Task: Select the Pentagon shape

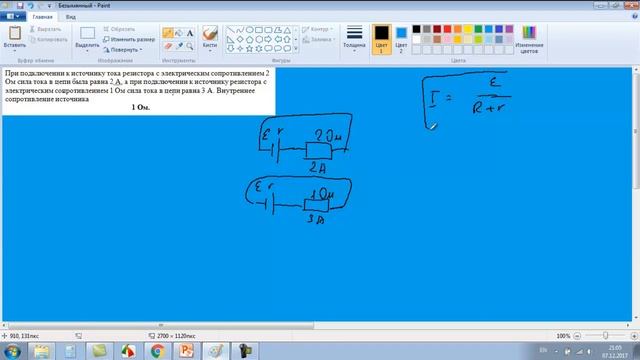Action: click(x=249, y=40)
